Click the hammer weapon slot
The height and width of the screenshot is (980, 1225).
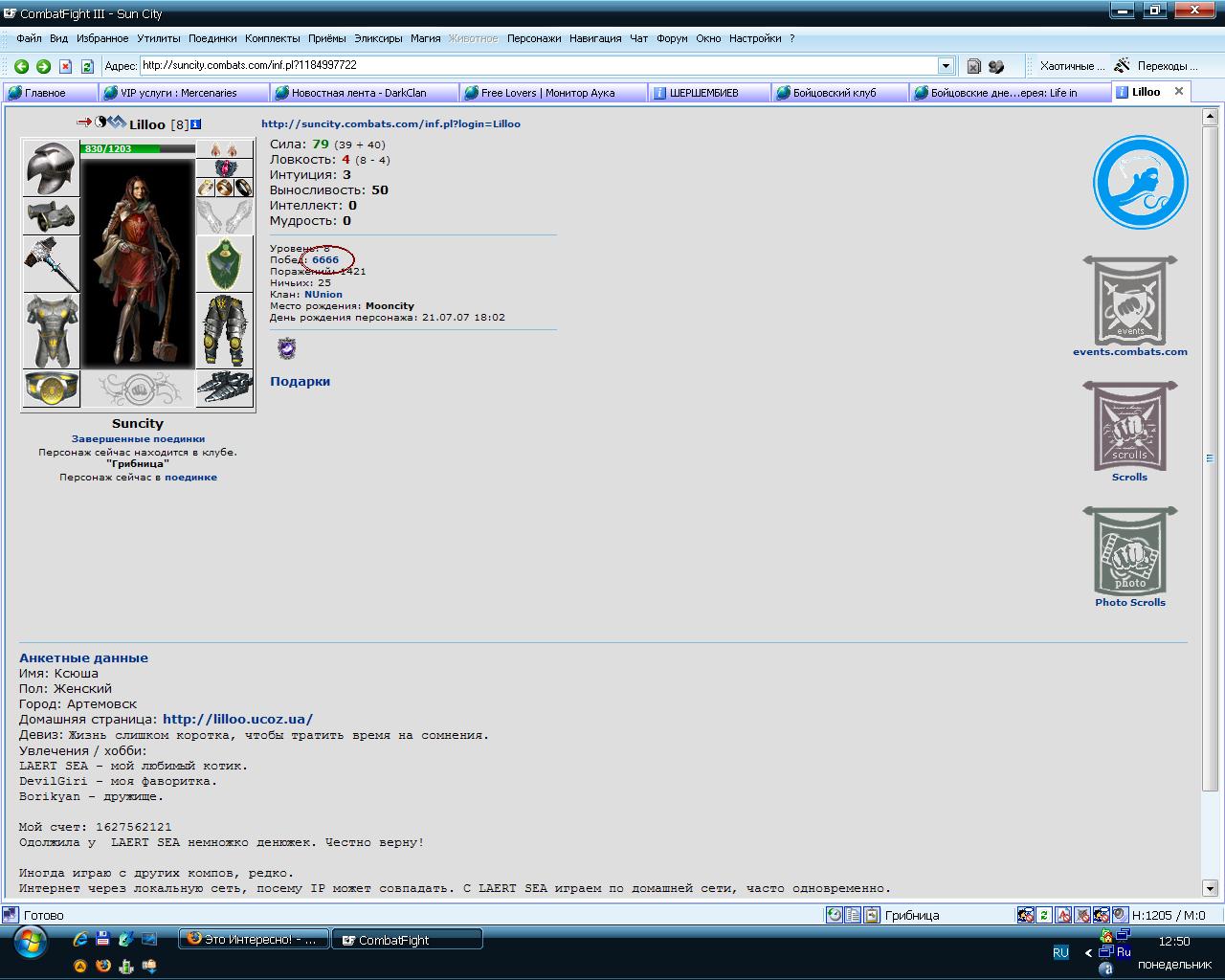(51, 264)
